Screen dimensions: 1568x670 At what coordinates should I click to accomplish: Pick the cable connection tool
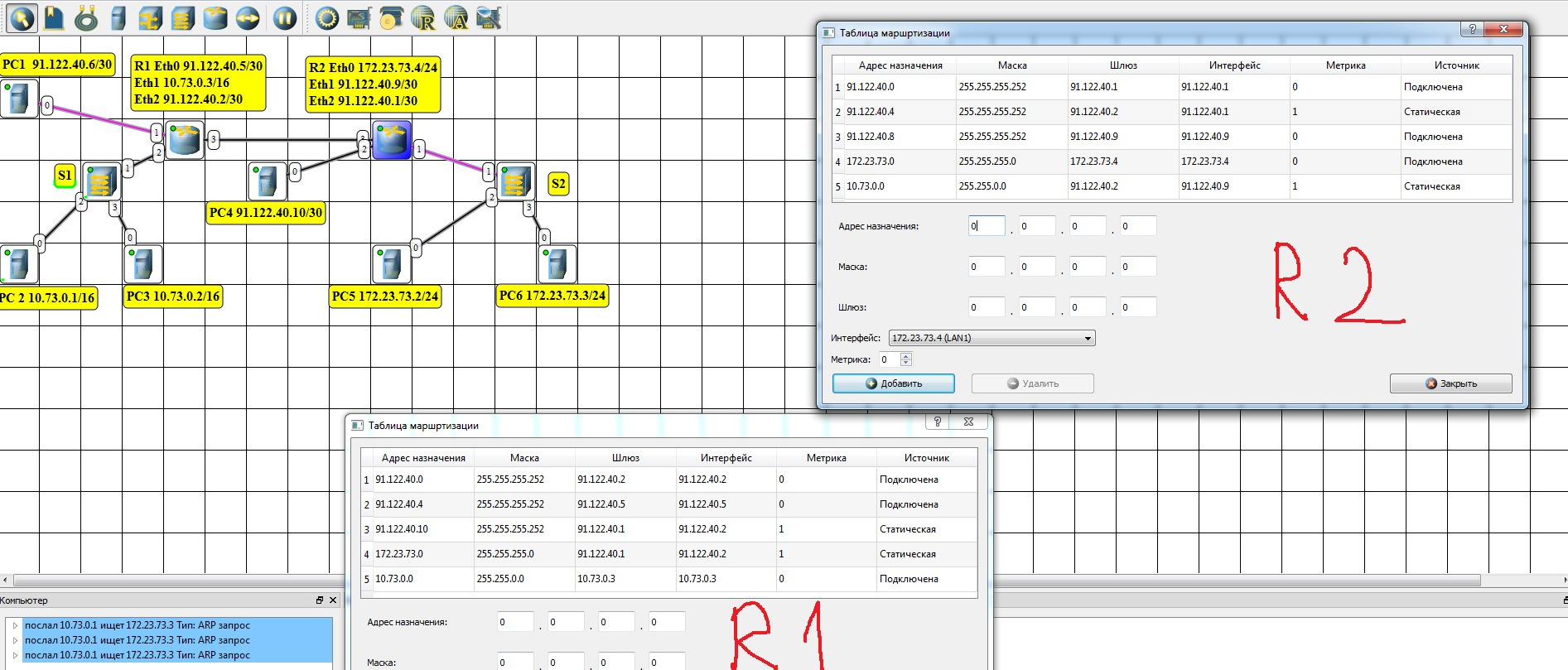click(x=86, y=17)
